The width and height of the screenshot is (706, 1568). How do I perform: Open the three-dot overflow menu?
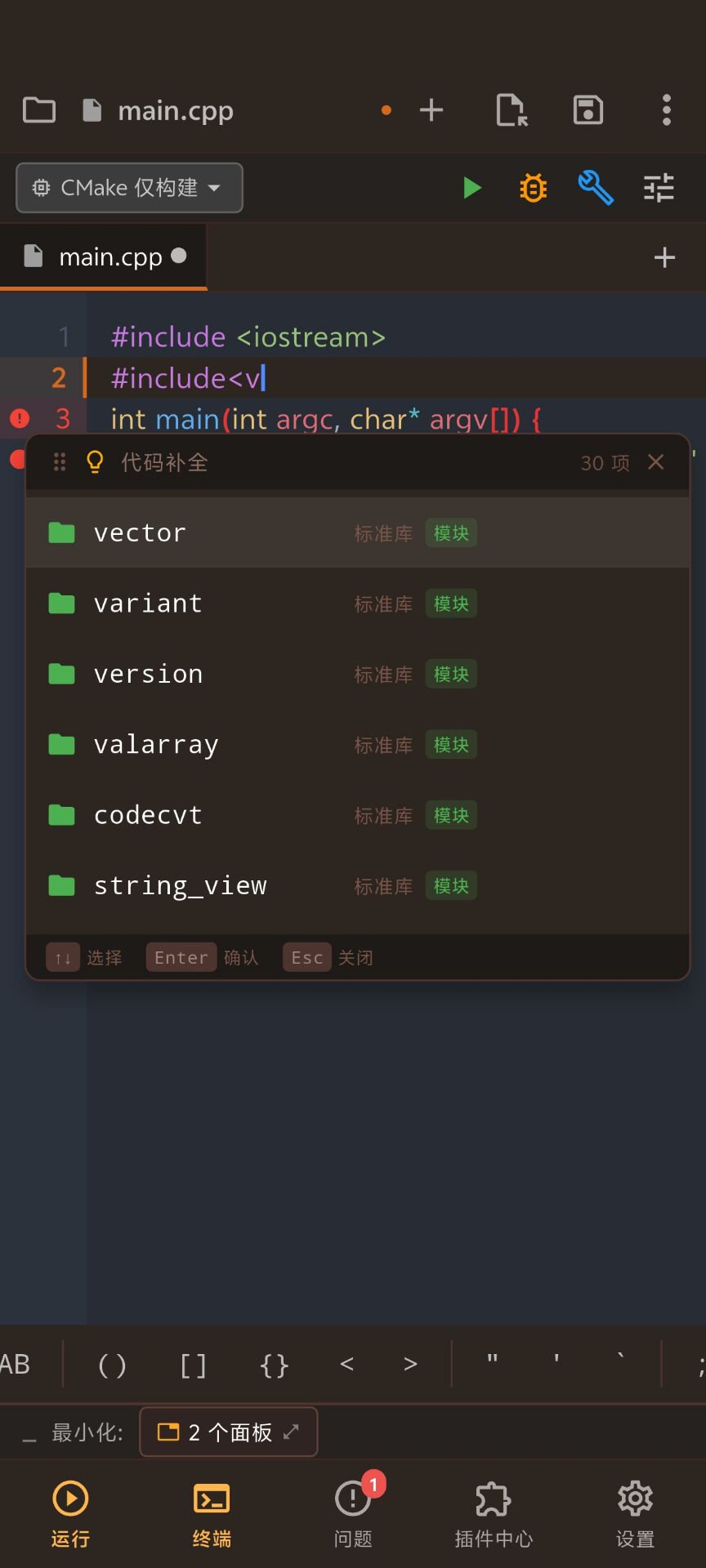666,110
